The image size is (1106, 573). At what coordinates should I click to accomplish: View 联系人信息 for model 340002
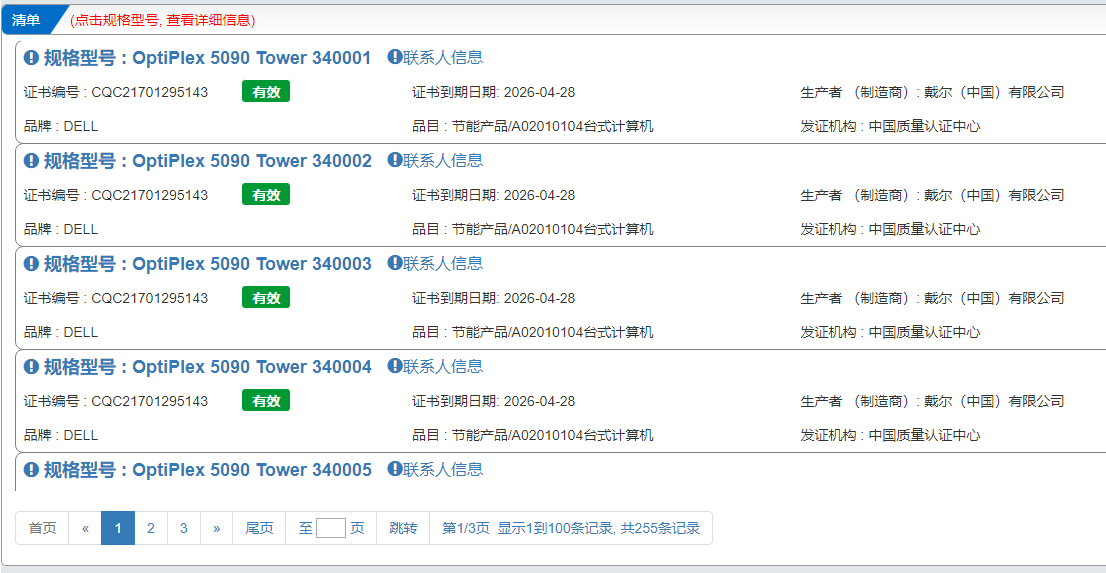pos(443,161)
